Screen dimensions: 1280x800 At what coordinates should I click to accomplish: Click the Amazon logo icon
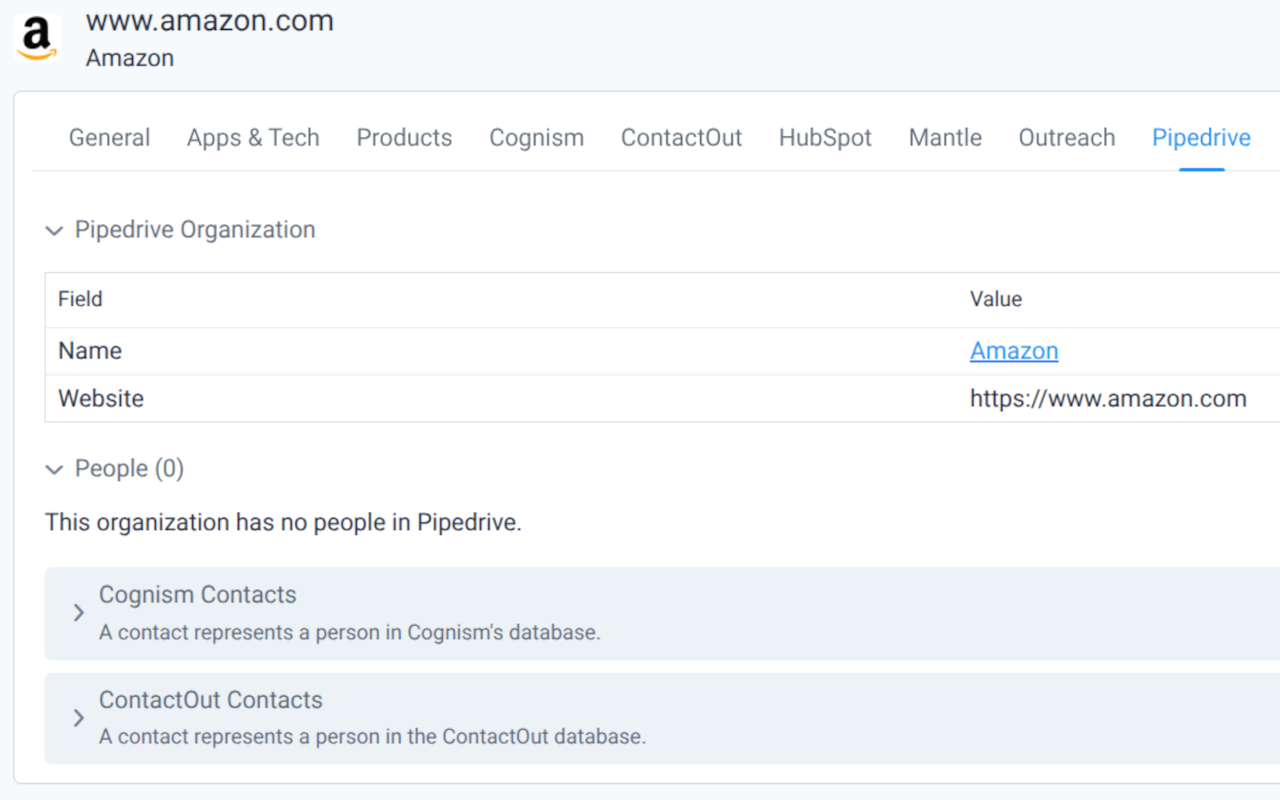pyautogui.click(x=37, y=39)
